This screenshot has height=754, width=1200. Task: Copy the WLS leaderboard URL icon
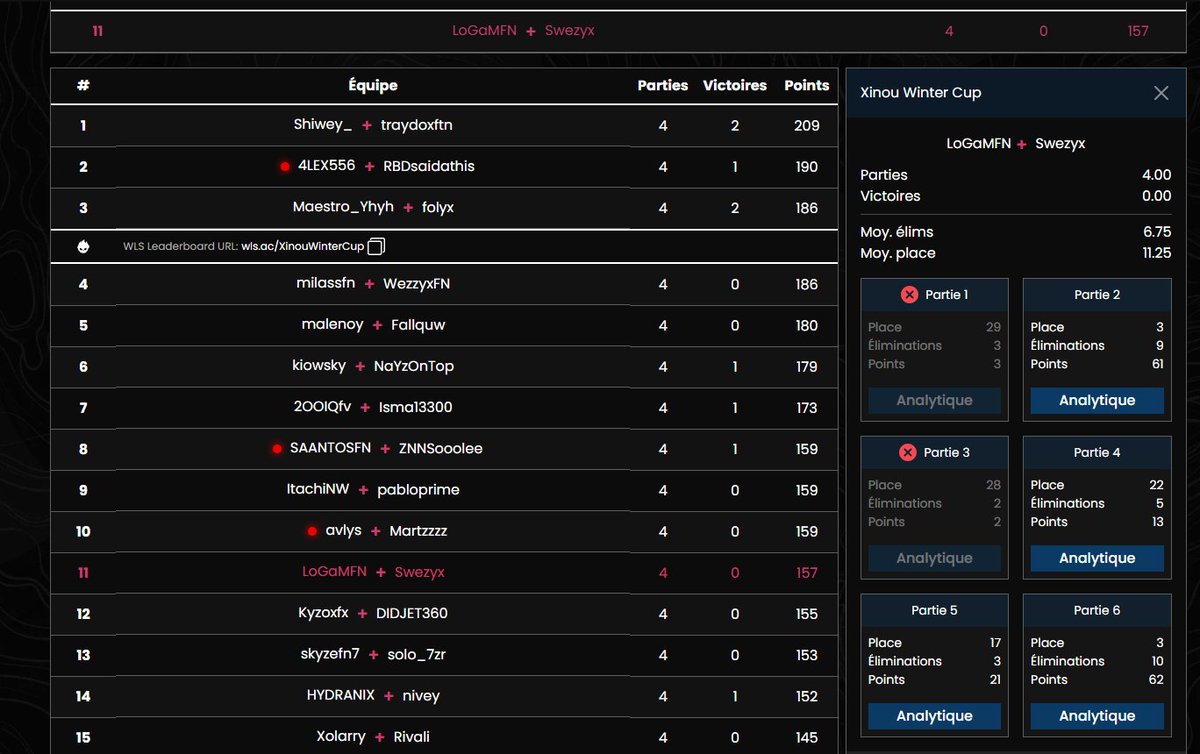[377, 246]
